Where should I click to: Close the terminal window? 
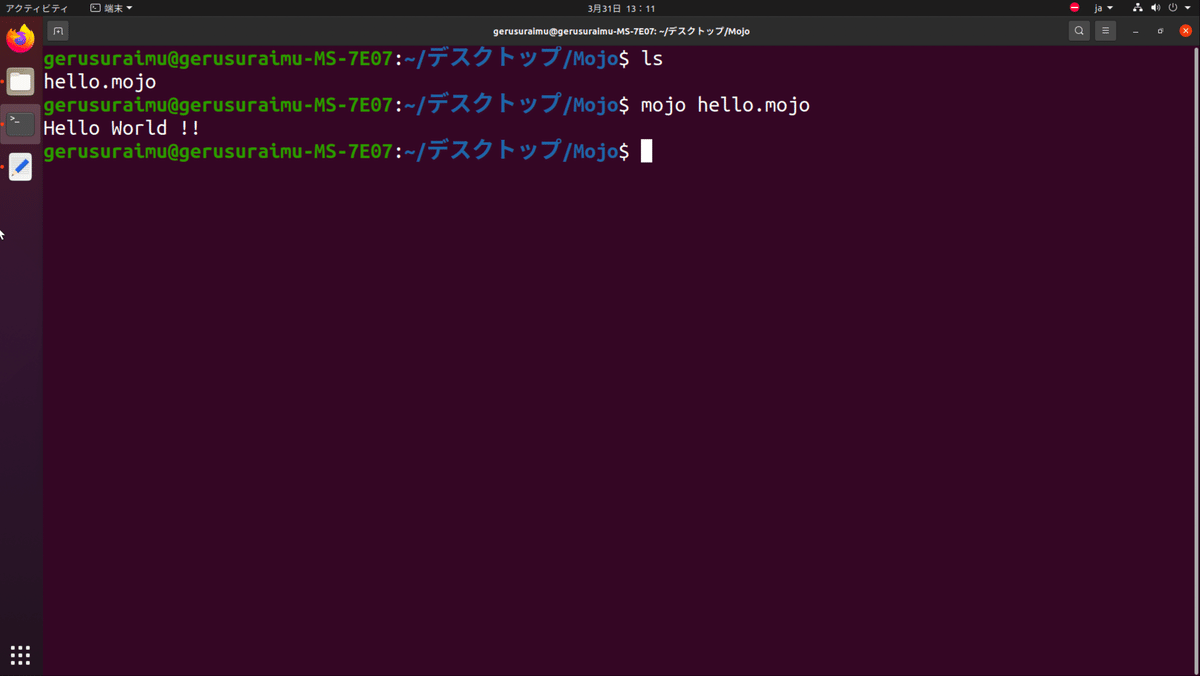(1186, 31)
